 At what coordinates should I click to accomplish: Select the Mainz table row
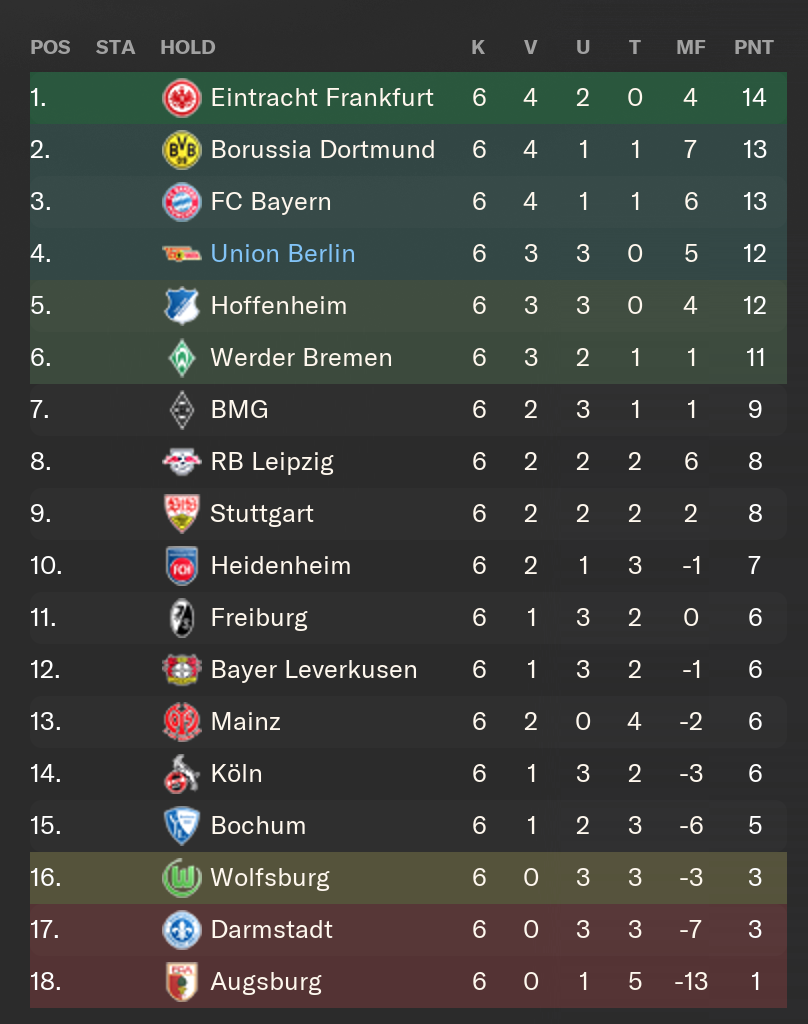click(x=408, y=722)
